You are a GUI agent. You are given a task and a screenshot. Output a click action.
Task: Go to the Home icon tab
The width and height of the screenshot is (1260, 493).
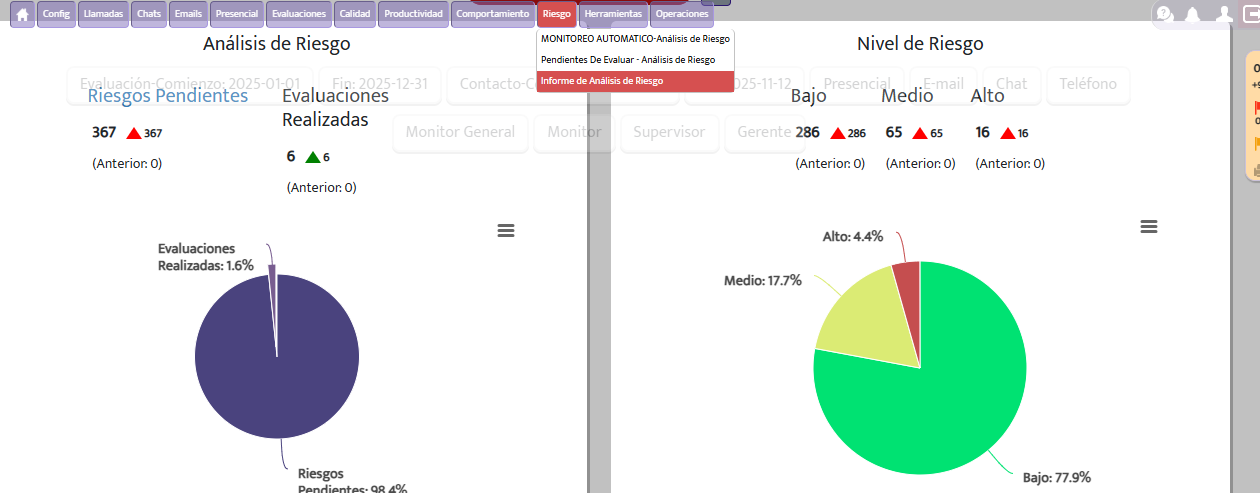click(23, 14)
